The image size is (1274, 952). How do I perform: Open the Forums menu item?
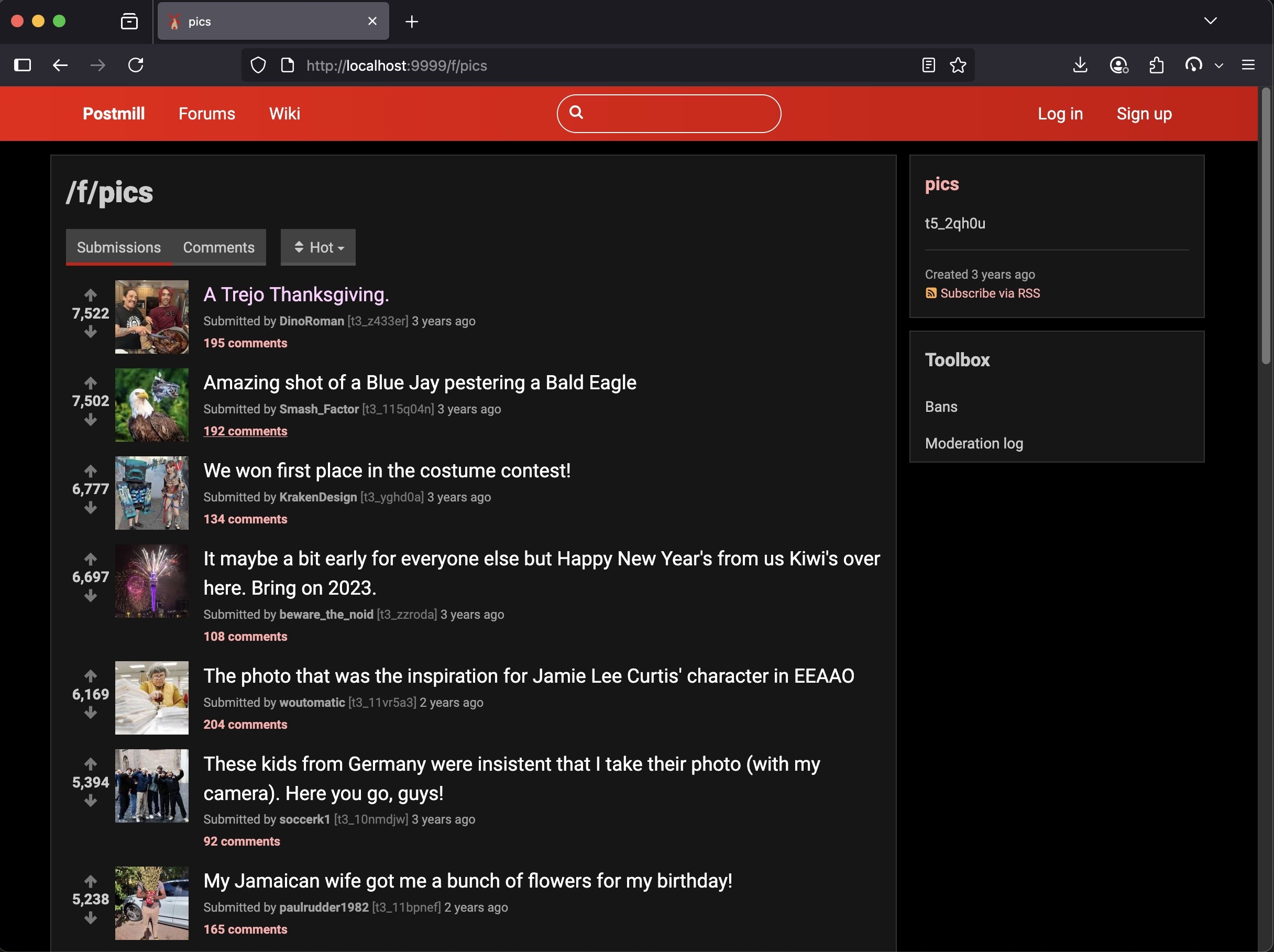point(207,114)
